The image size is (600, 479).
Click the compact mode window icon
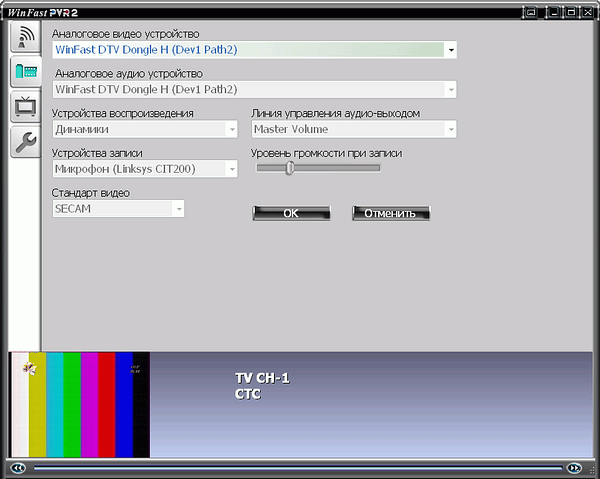click(x=530, y=12)
